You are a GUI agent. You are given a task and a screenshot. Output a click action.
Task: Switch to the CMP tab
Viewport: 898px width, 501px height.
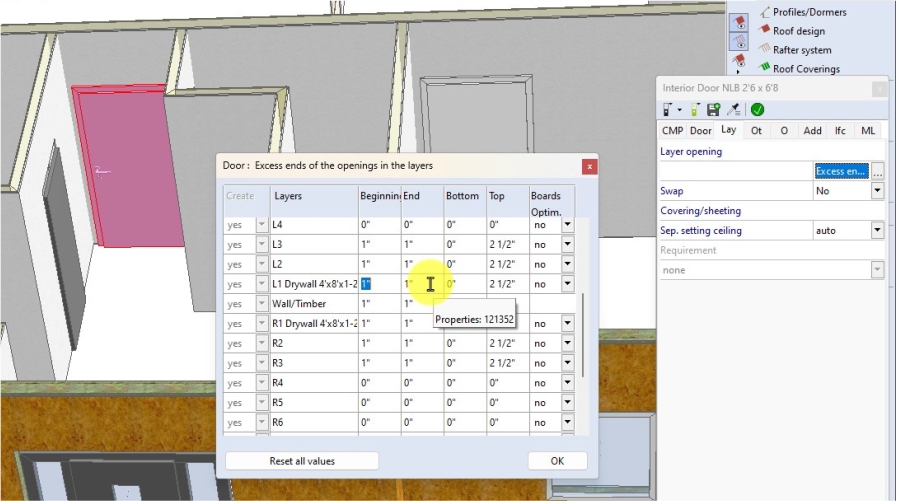(673, 131)
